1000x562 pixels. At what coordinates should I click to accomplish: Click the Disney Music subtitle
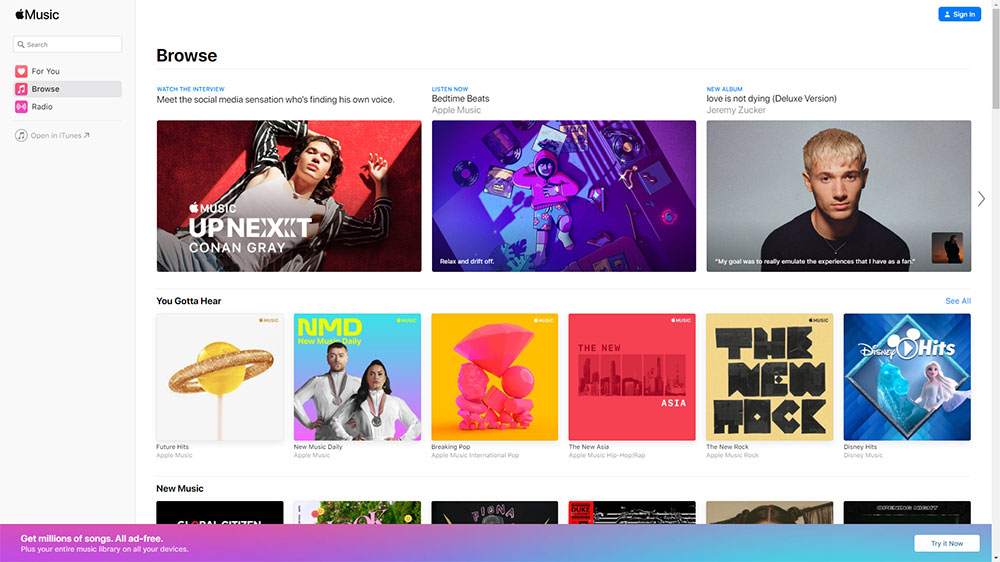(864, 455)
